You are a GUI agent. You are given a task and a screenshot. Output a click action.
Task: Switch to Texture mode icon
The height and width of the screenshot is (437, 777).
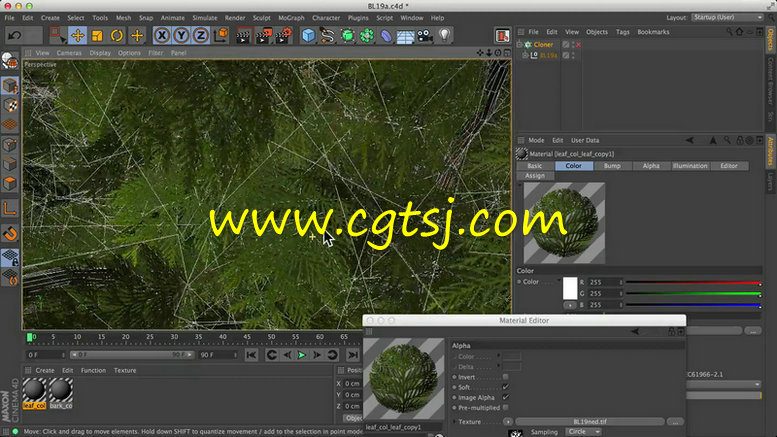coord(9,106)
